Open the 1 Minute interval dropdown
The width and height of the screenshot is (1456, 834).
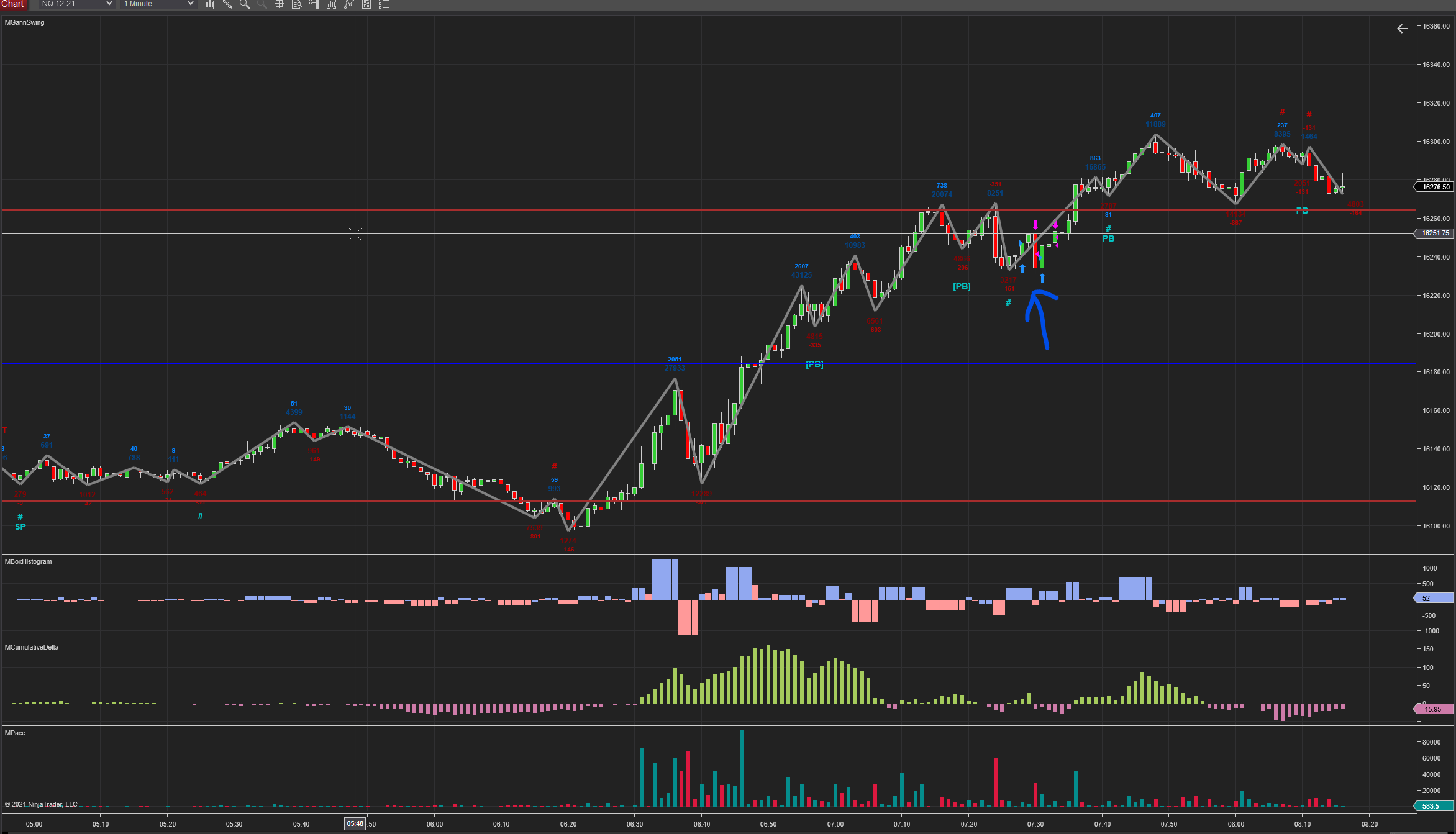158,4
